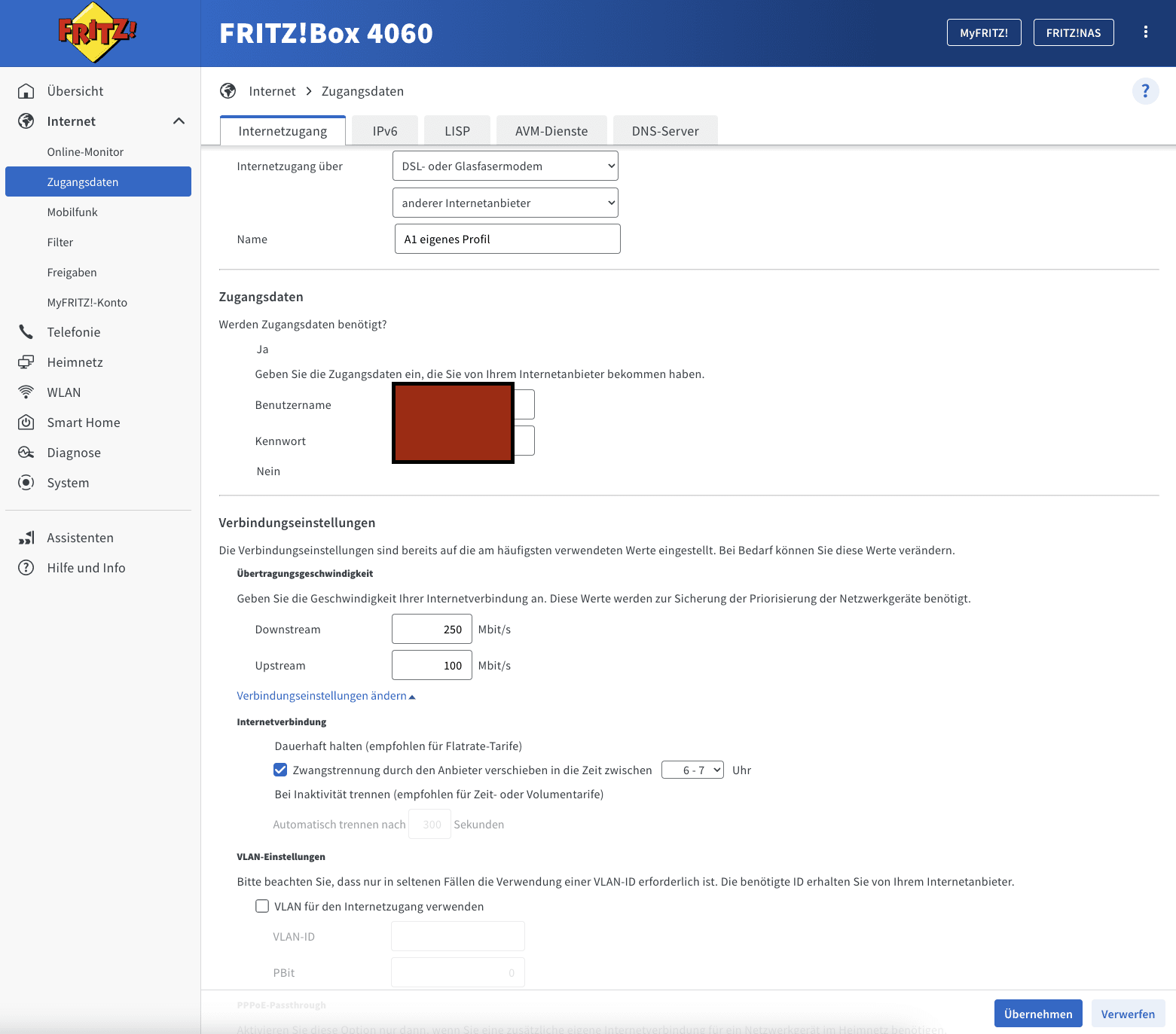The height and width of the screenshot is (1034, 1176).
Task: Click the Smart Home icon
Action: coord(26,422)
